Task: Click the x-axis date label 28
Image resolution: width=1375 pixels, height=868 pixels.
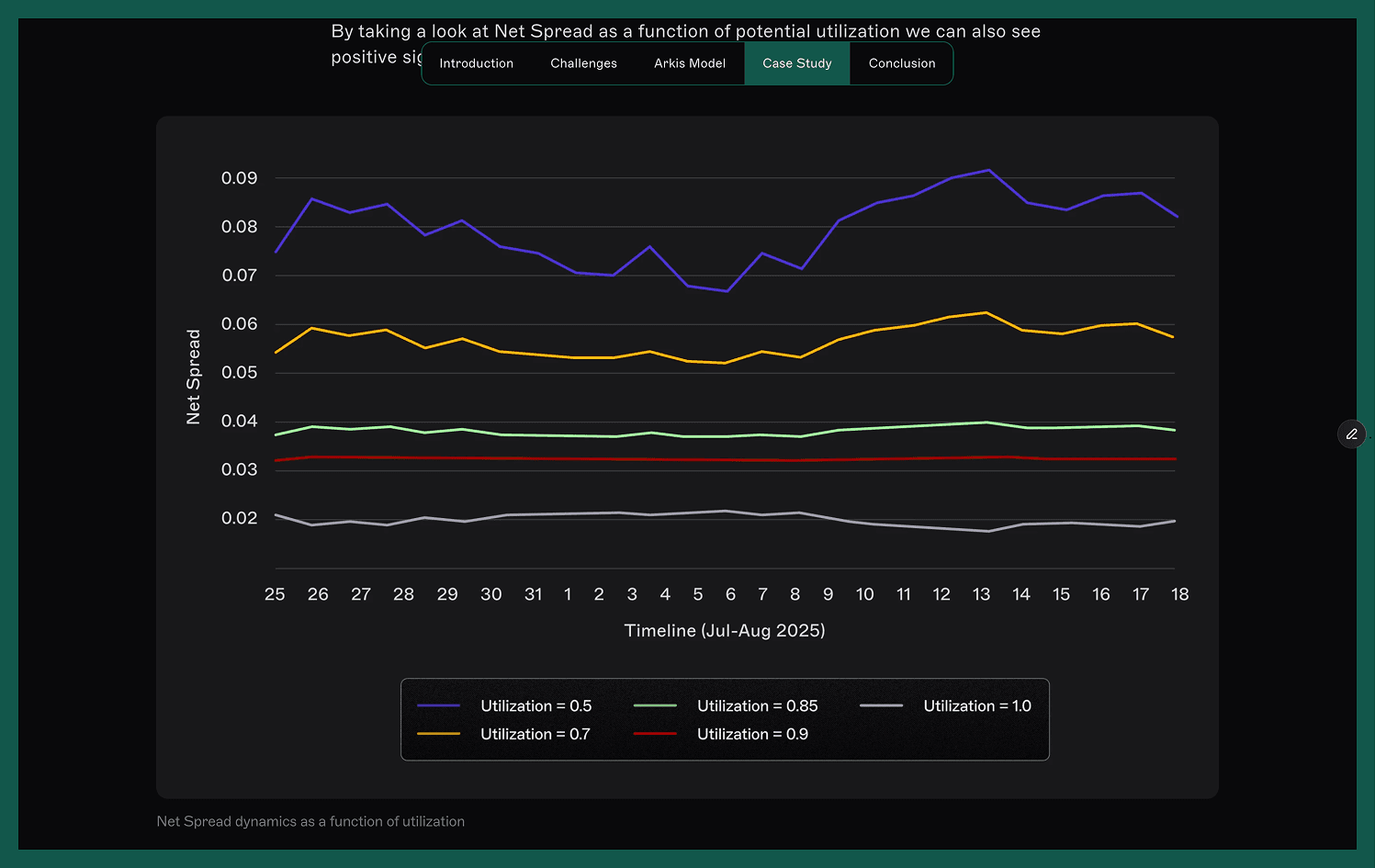Action: pos(403,594)
